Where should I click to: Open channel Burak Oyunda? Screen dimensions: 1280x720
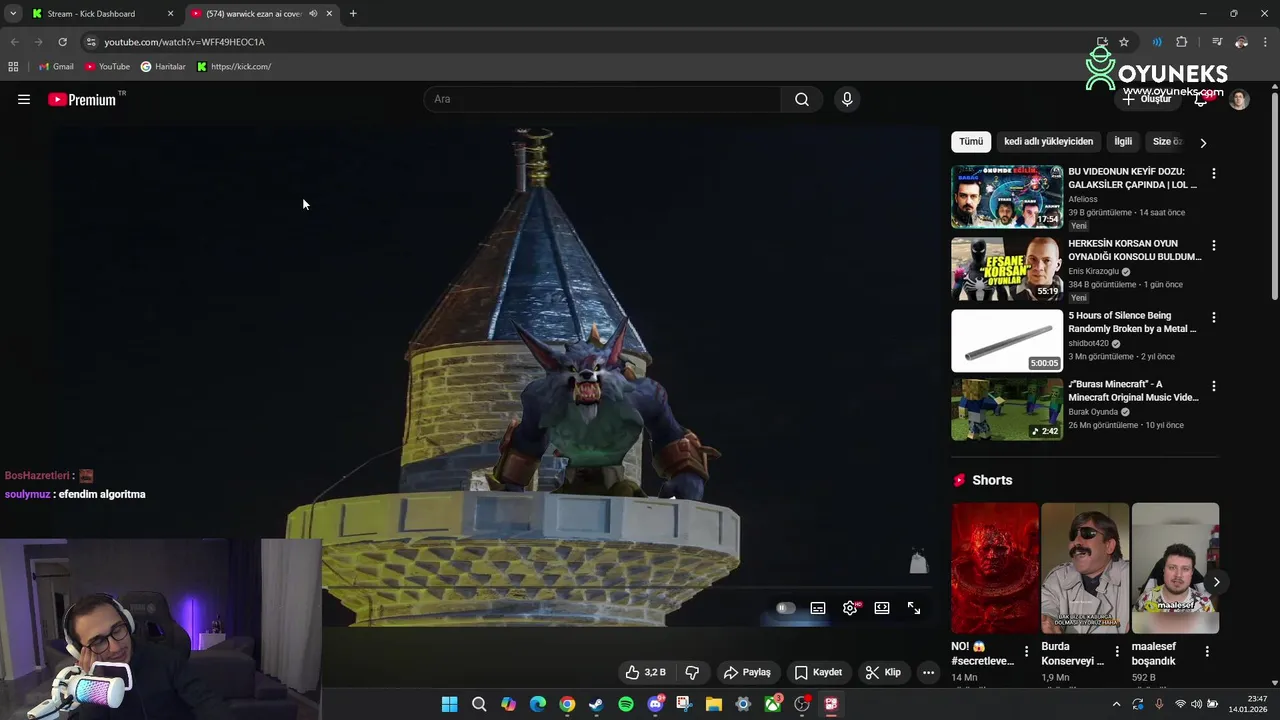1093,412
